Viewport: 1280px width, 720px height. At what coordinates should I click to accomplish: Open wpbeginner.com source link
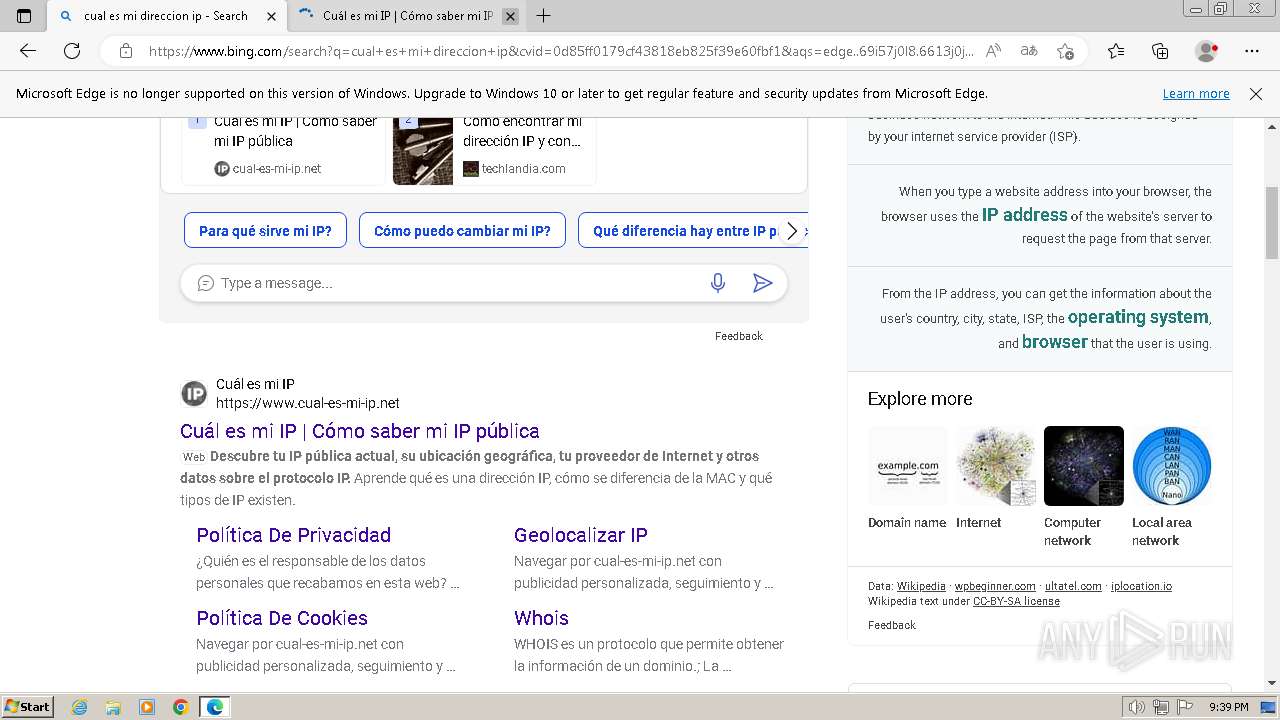click(995, 586)
